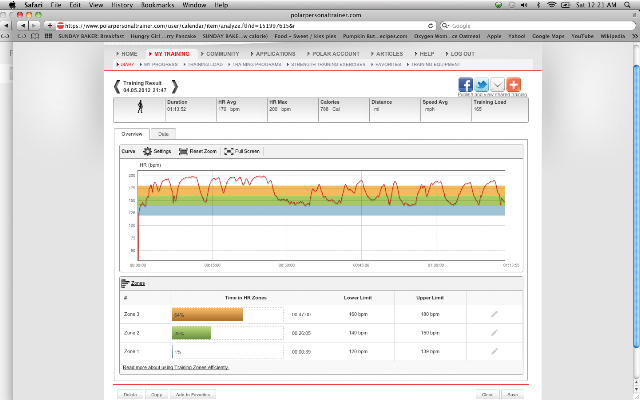The height and width of the screenshot is (400, 640).
Task: Read more about using Training Zones link
Action: click(176, 367)
